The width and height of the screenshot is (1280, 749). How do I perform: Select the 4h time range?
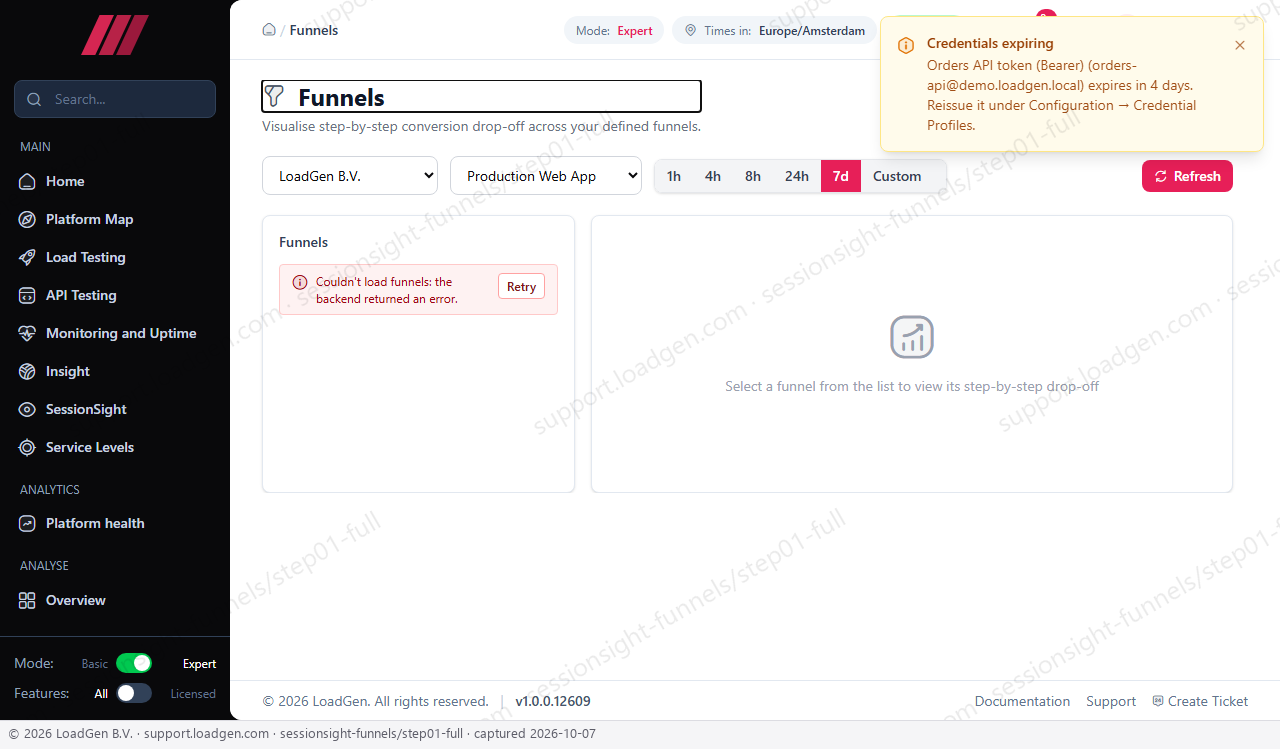point(713,176)
